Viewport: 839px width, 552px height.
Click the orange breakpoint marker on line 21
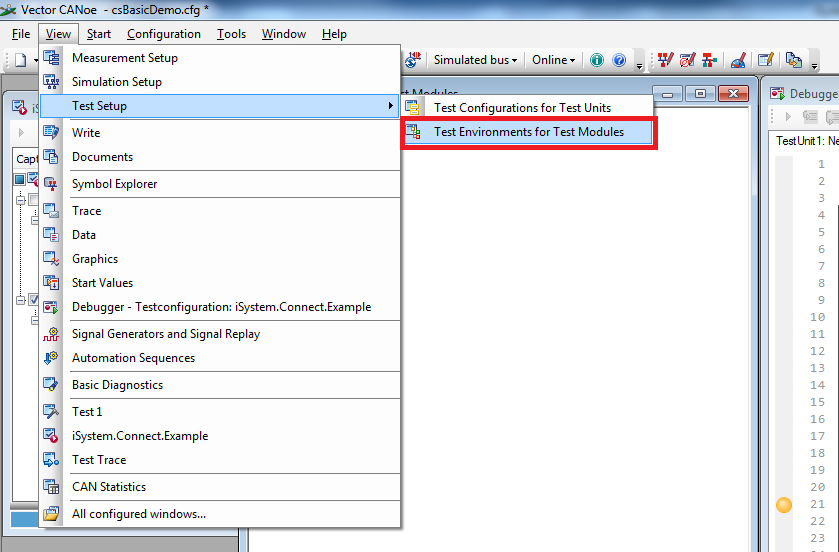coord(784,504)
